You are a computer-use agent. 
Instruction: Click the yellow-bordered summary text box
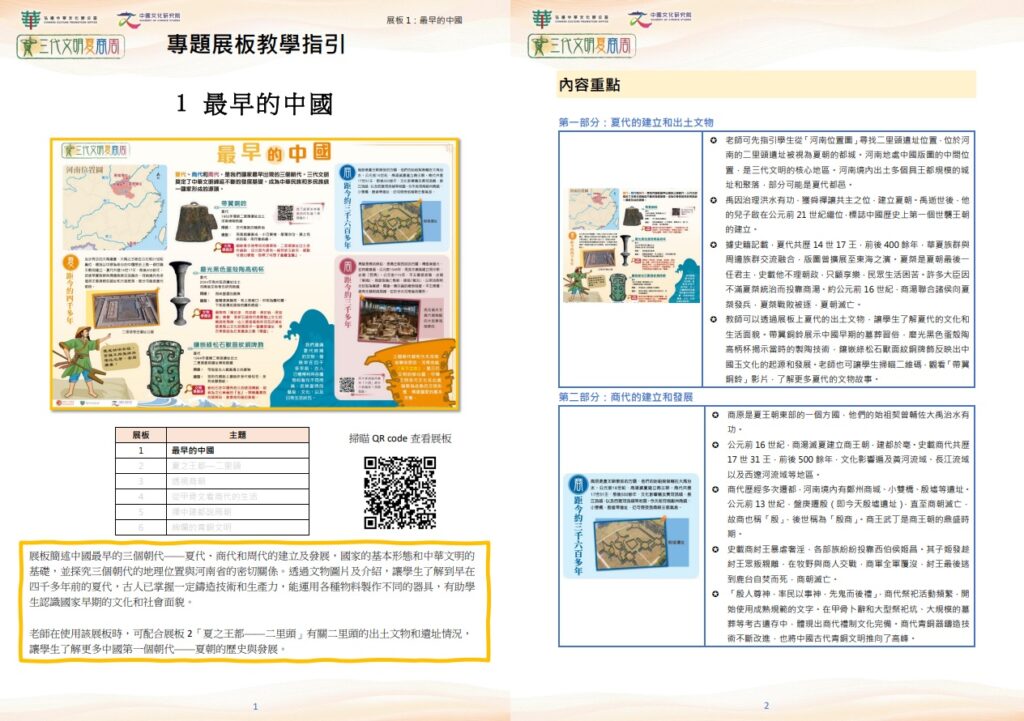coord(255,603)
